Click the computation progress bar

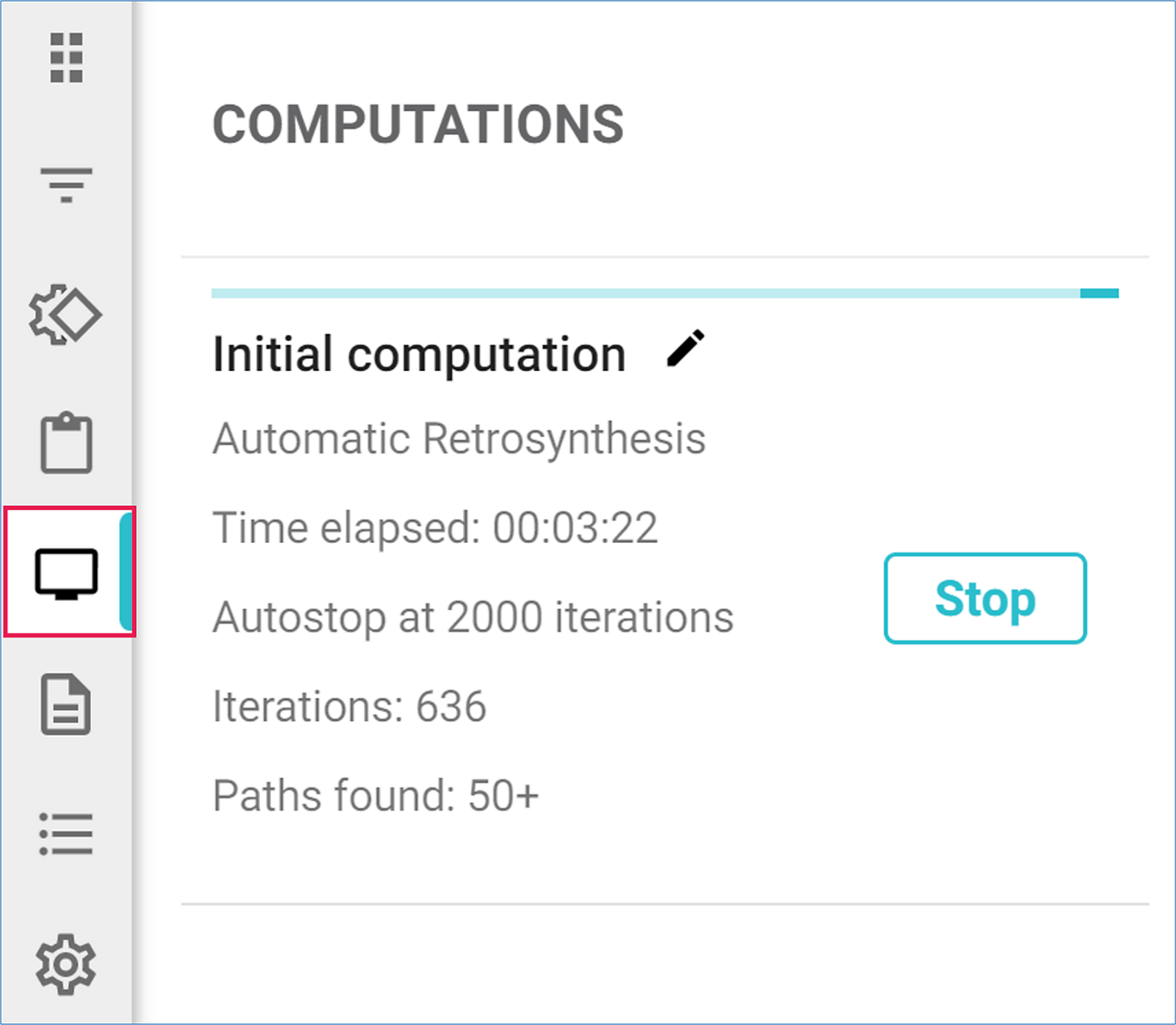click(643, 294)
